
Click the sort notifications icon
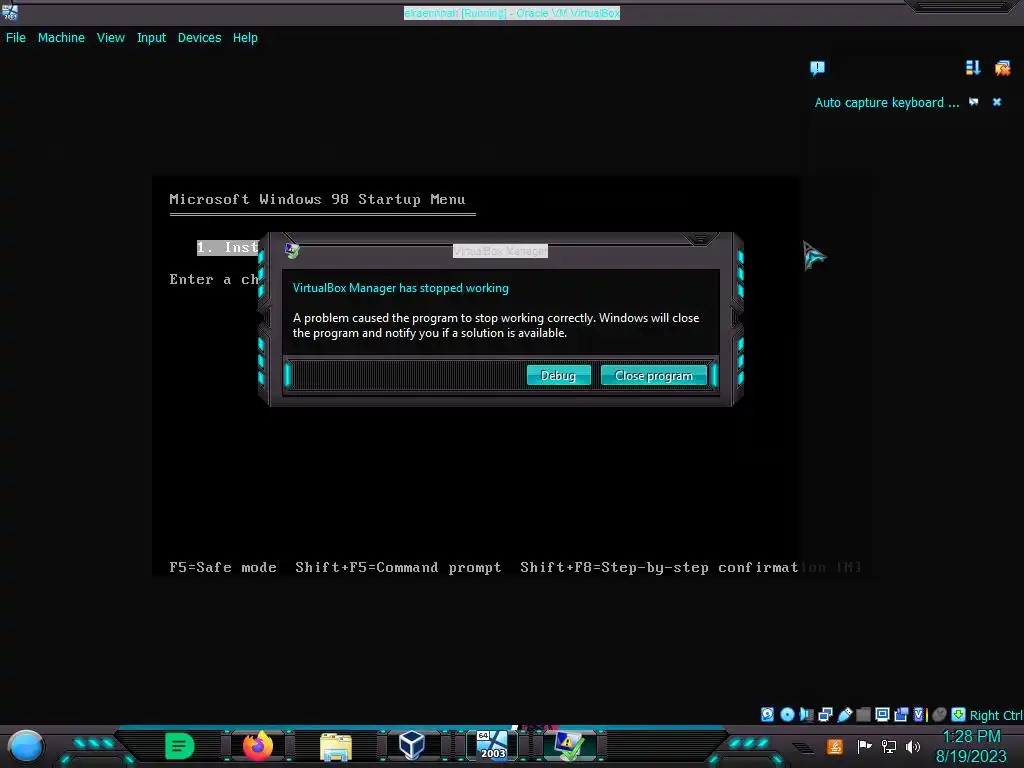tap(972, 67)
